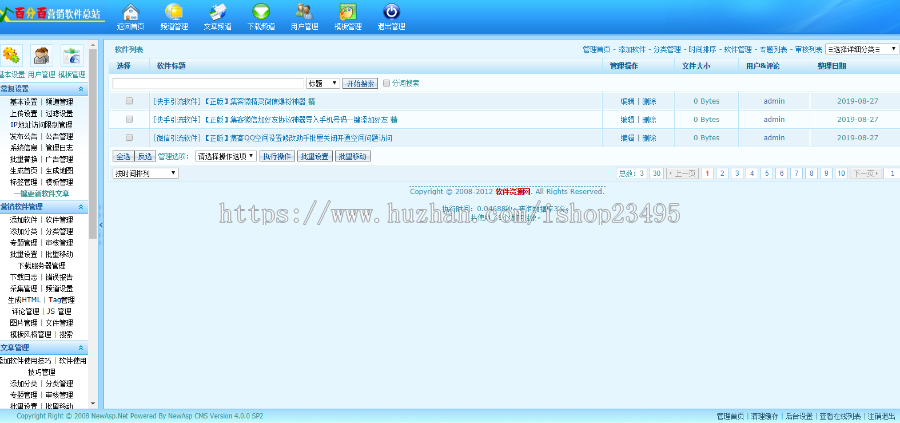Open the 下载频道 green arrow icon
This screenshot has width=900, height=423.
[x=261, y=11]
